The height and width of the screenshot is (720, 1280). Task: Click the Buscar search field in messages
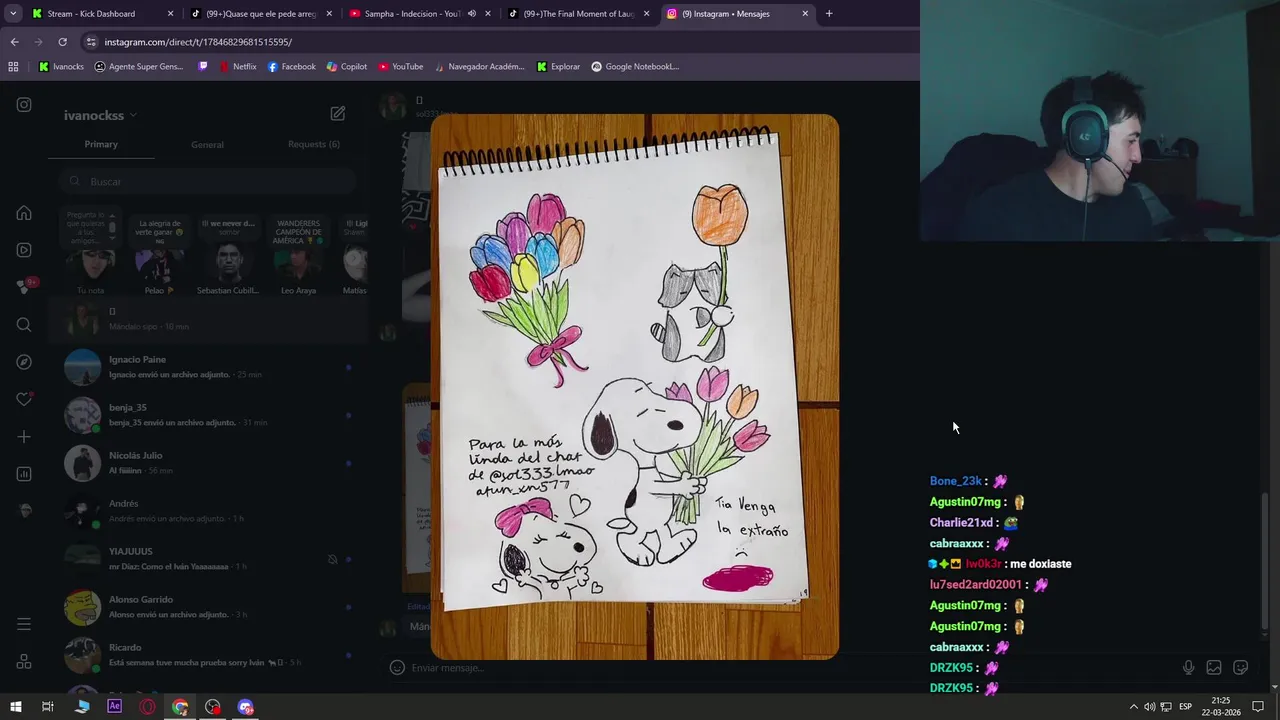(x=207, y=181)
